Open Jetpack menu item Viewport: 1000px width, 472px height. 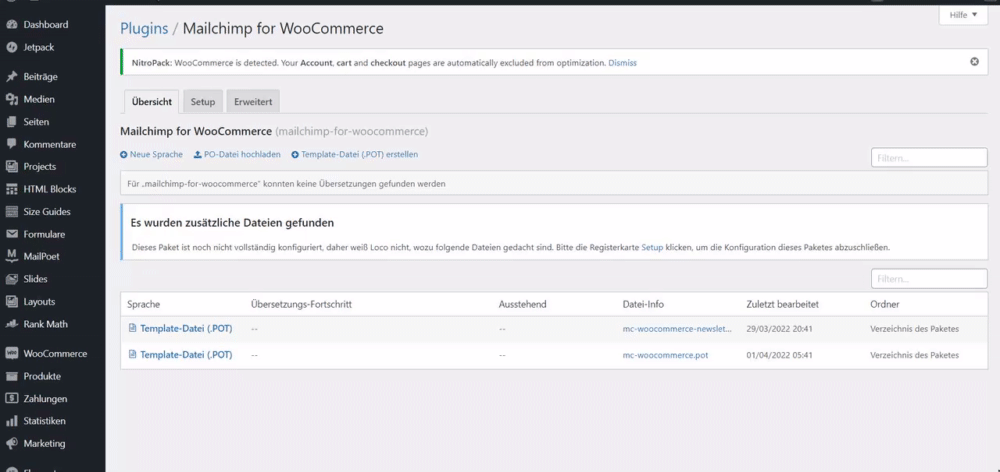[x=39, y=47]
